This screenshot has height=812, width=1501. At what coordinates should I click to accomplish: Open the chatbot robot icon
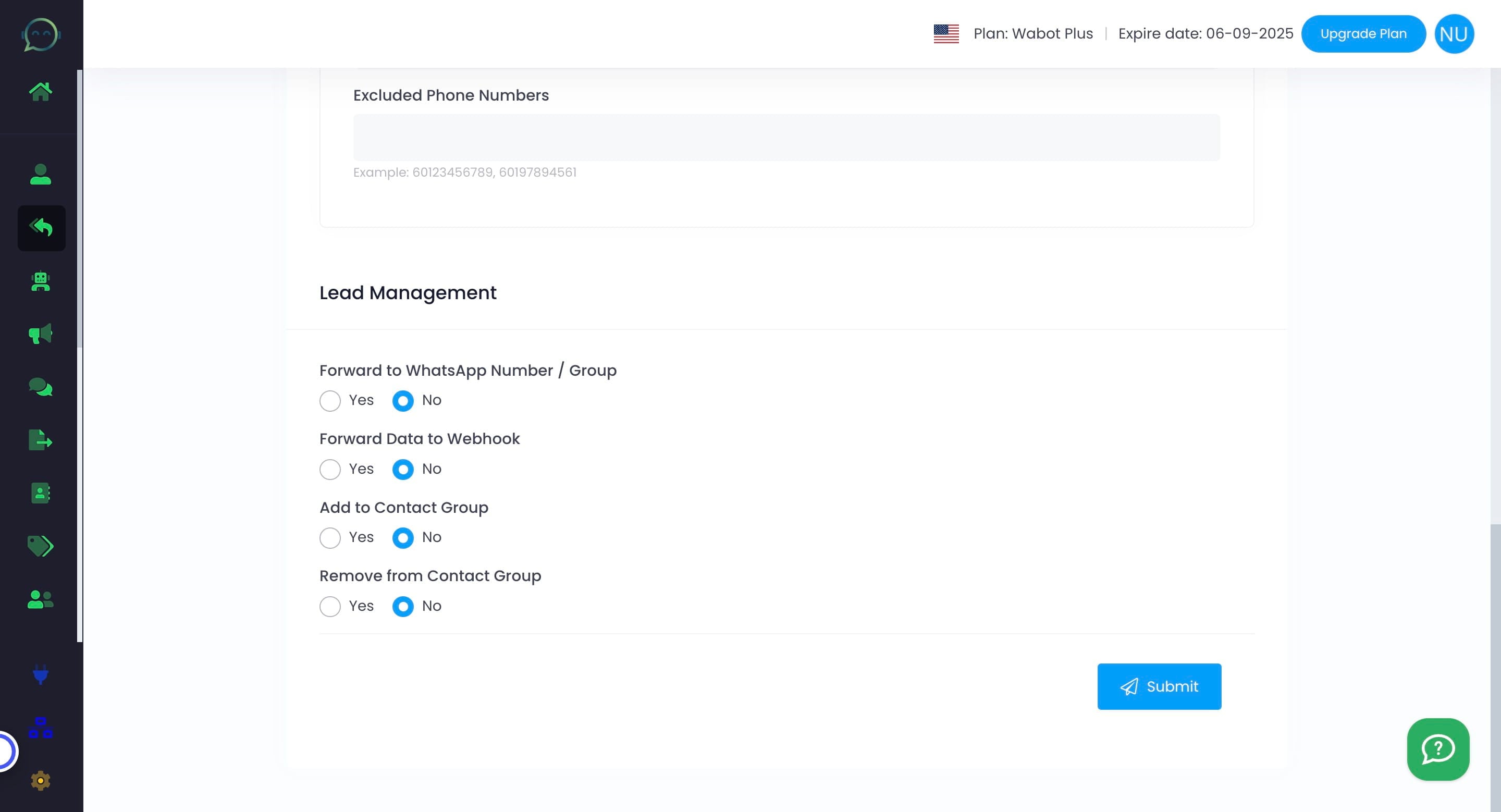click(x=40, y=281)
